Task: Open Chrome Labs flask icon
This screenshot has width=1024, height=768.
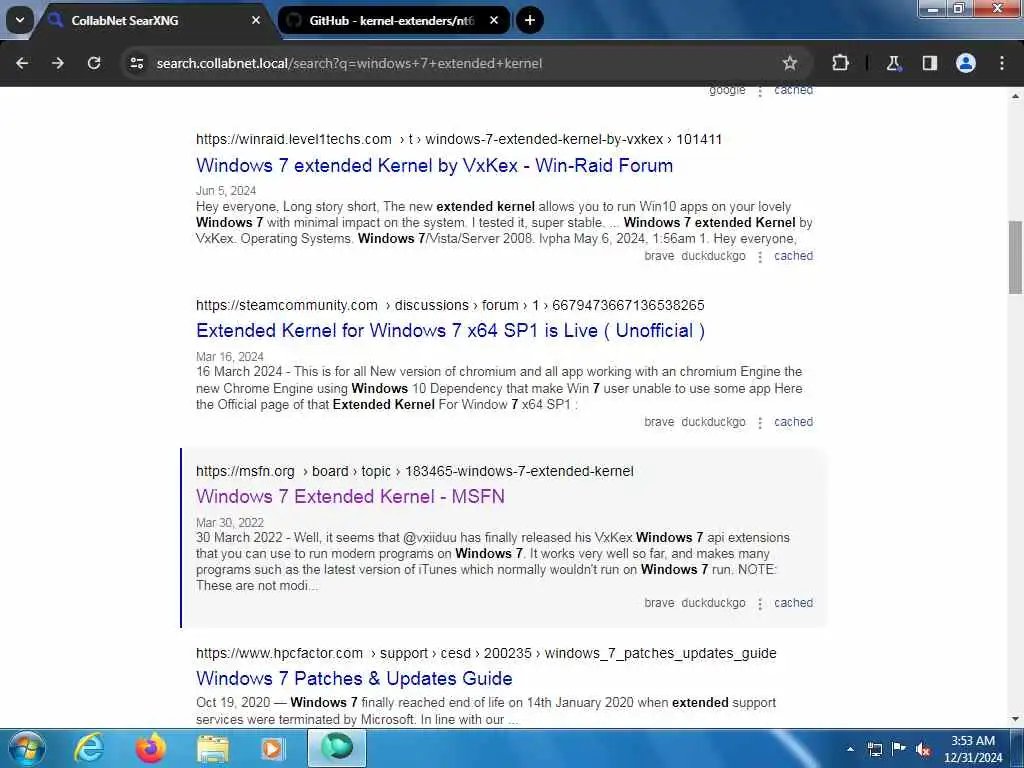Action: (893, 63)
